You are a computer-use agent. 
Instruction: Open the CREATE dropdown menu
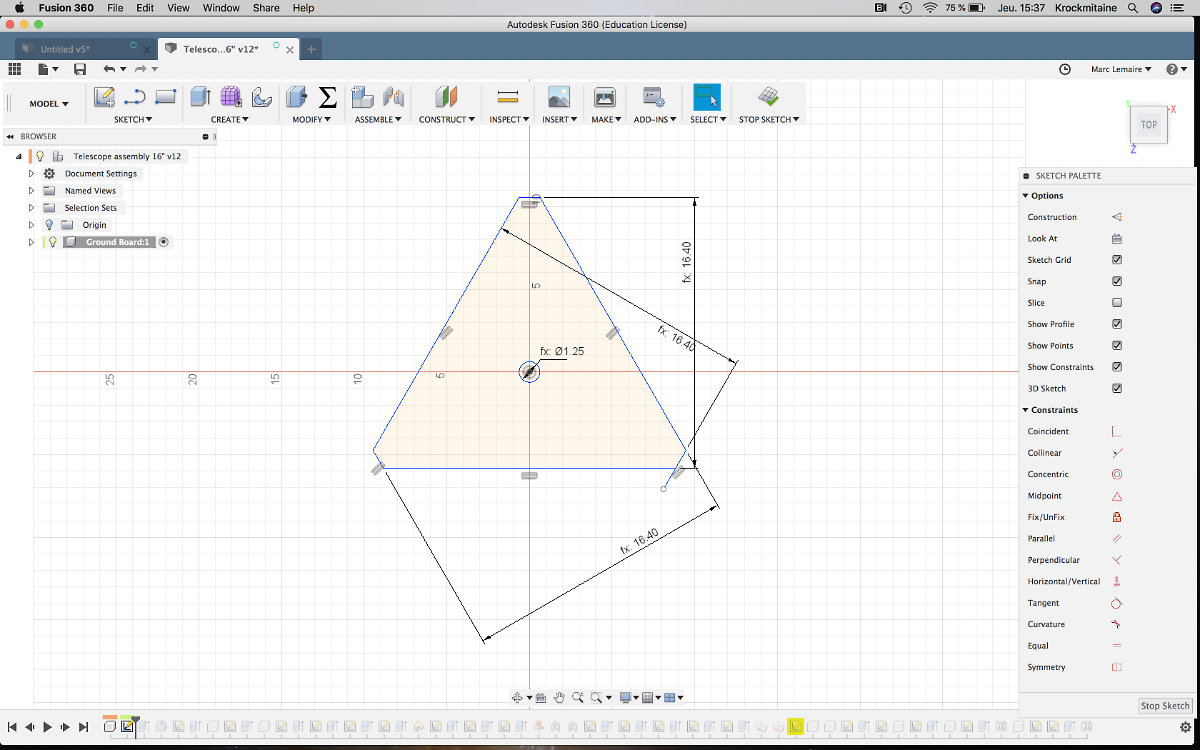(230, 119)
